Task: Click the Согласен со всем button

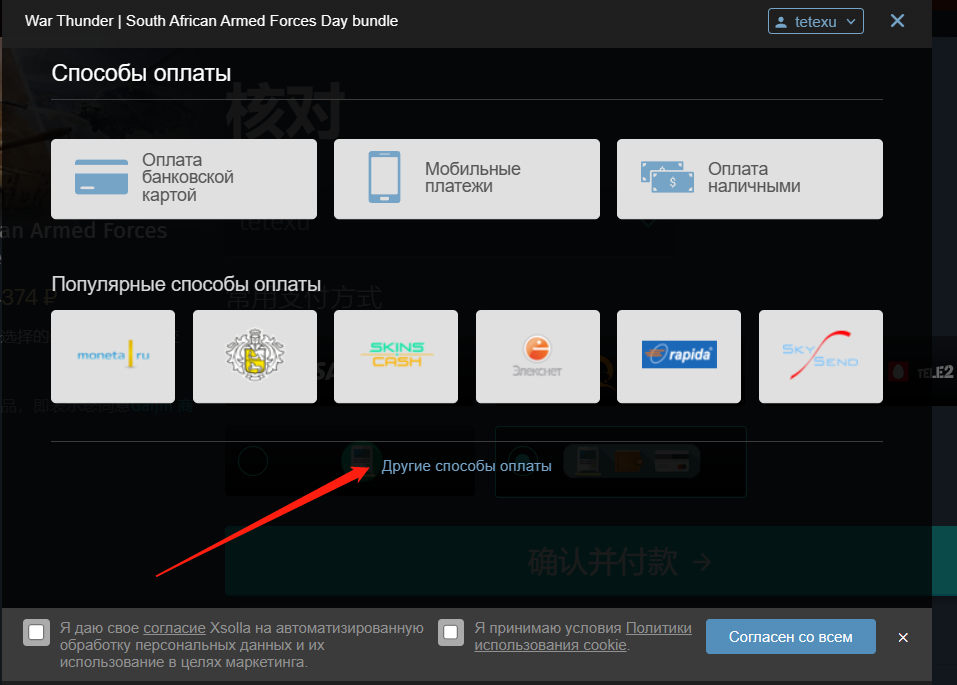Action: coord(790,637)
